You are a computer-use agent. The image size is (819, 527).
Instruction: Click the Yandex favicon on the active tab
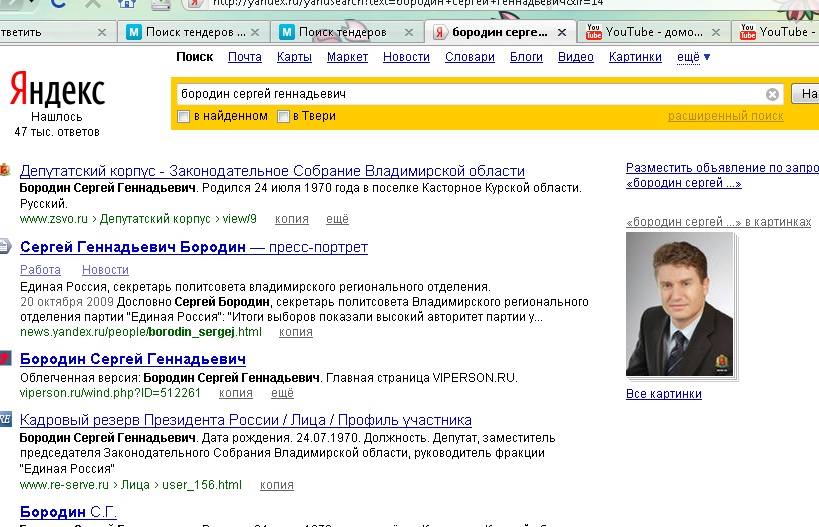(439, 32)
